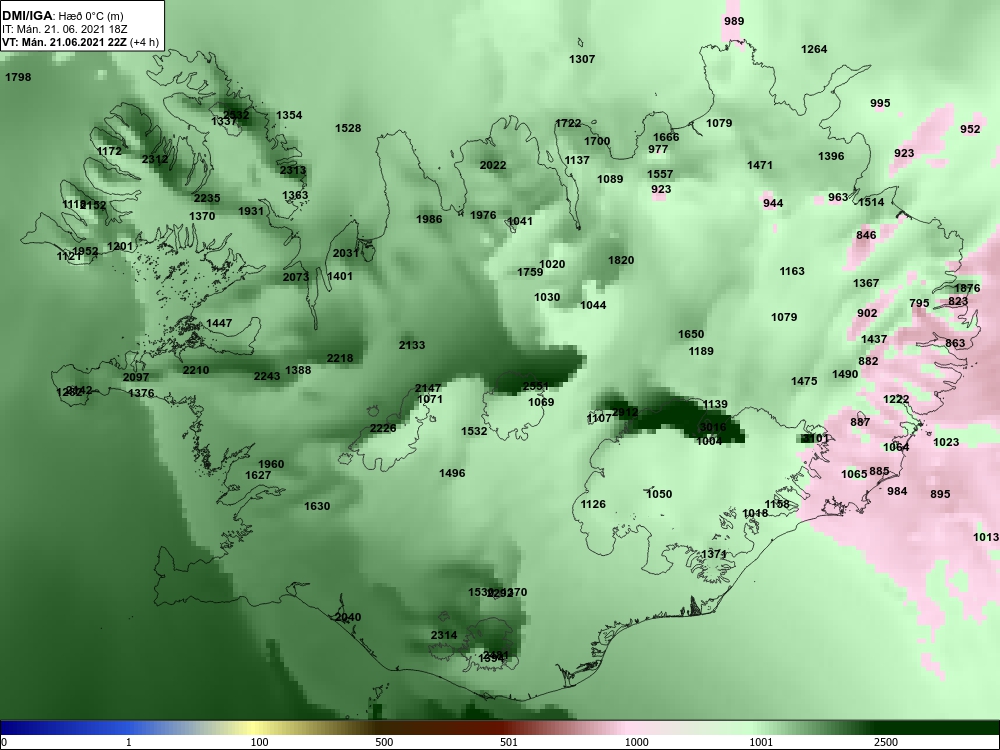Click the 1172 value in the Westfjords
The width and height of the screenshot is (1000, 750).
tap(109, 152)
